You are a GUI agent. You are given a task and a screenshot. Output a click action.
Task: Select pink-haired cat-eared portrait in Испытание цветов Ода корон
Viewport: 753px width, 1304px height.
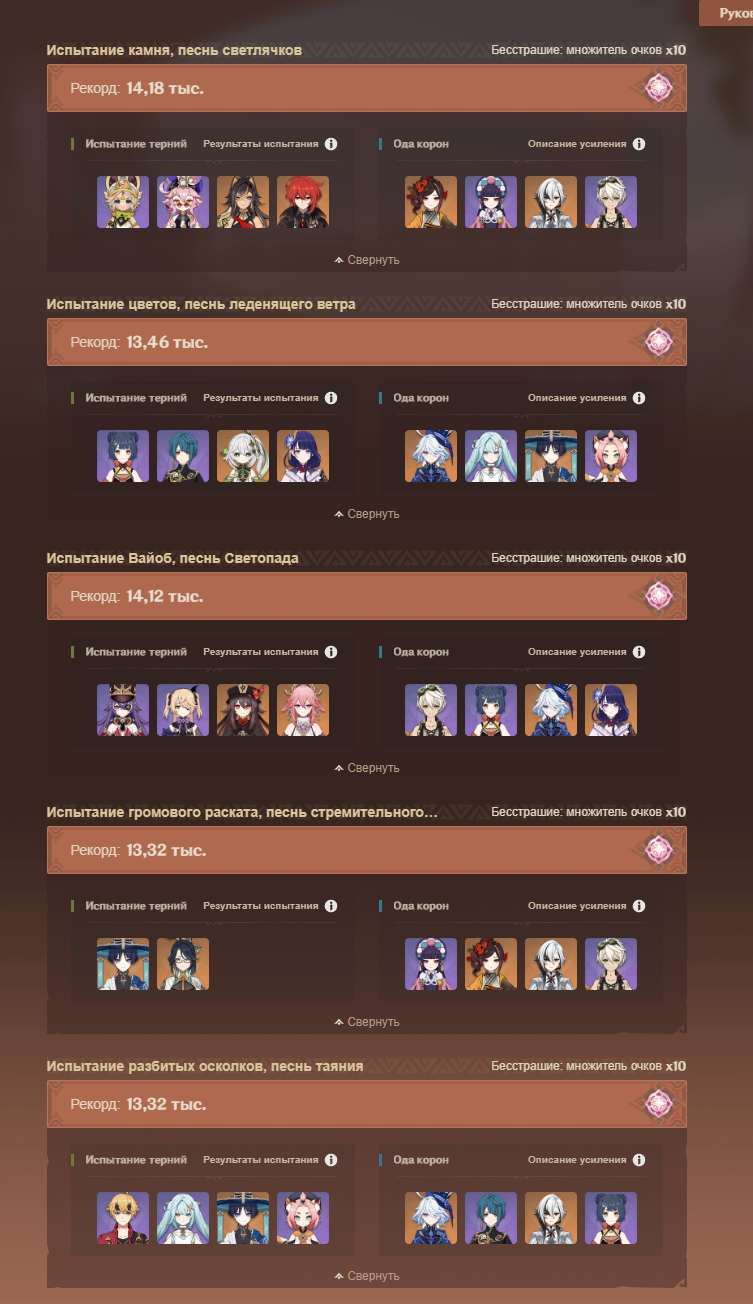[x=611, y=456]
